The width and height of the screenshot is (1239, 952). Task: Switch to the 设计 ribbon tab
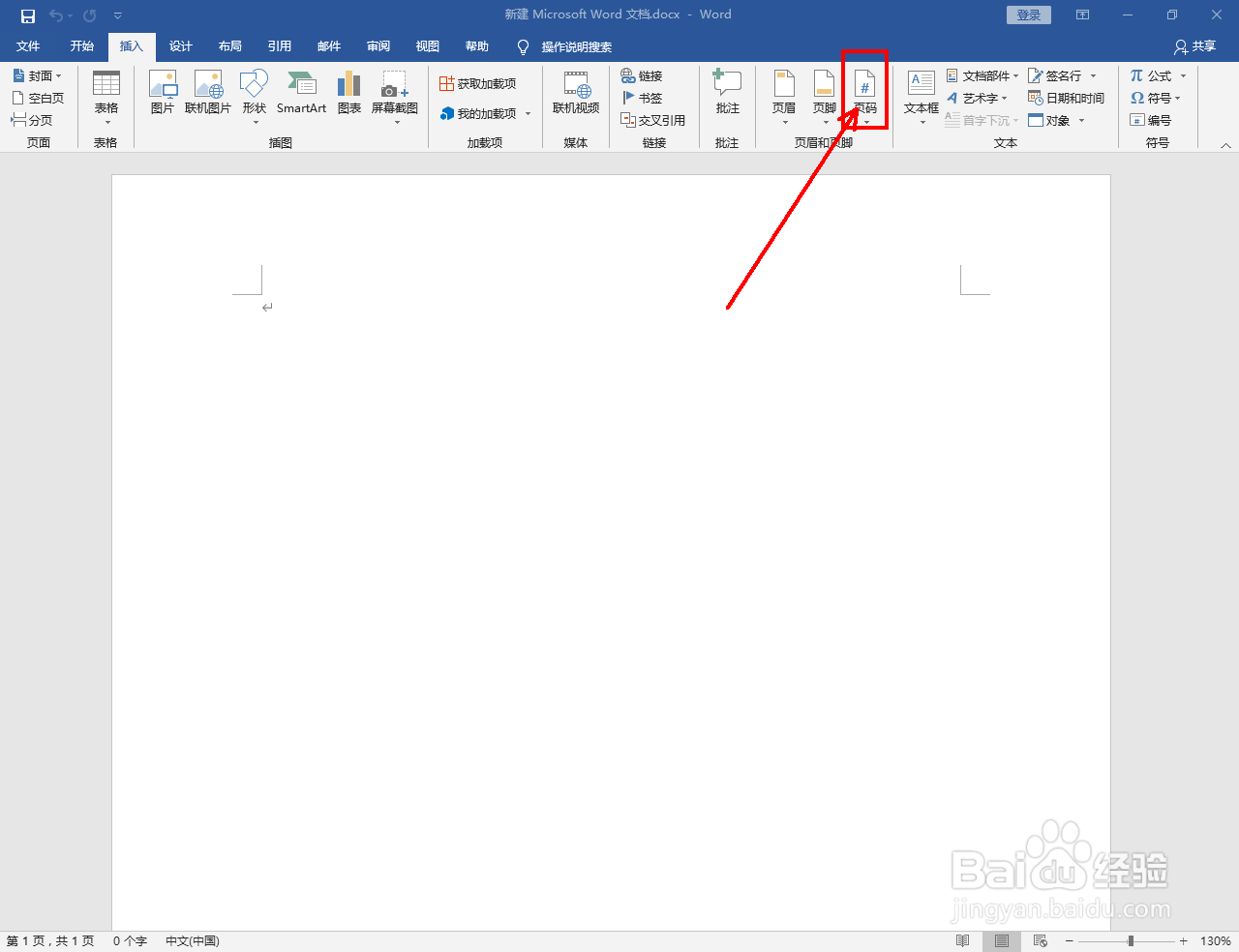180,45
